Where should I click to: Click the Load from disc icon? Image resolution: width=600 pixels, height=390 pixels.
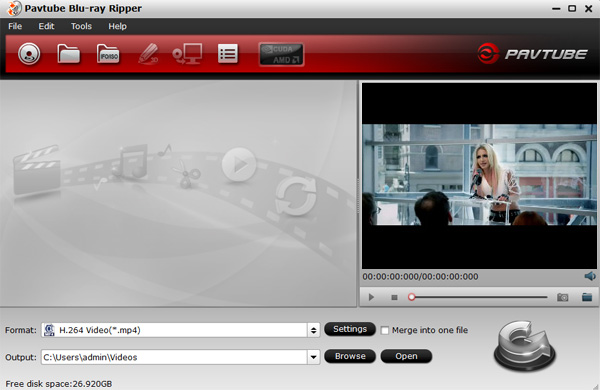click(29, 54)
